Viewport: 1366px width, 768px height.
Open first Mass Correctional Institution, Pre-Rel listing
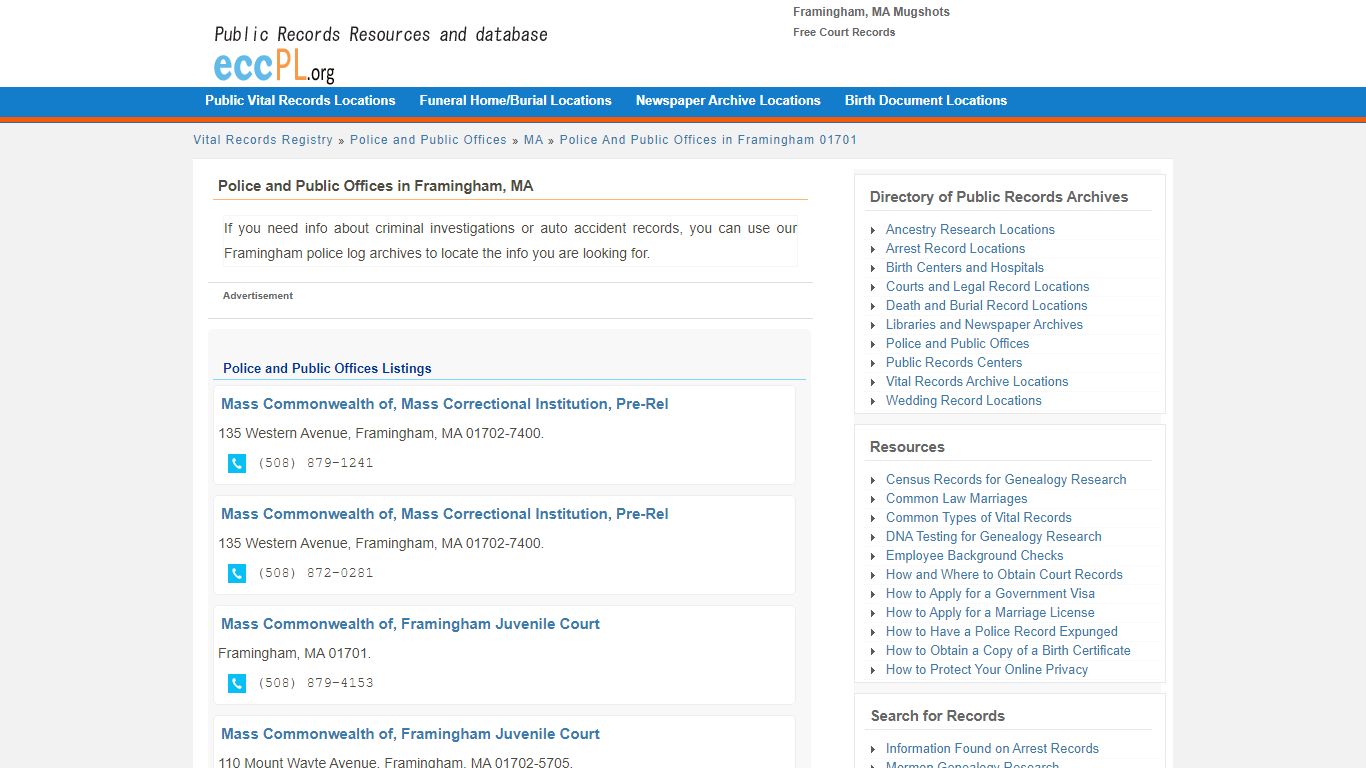[445, 404]
